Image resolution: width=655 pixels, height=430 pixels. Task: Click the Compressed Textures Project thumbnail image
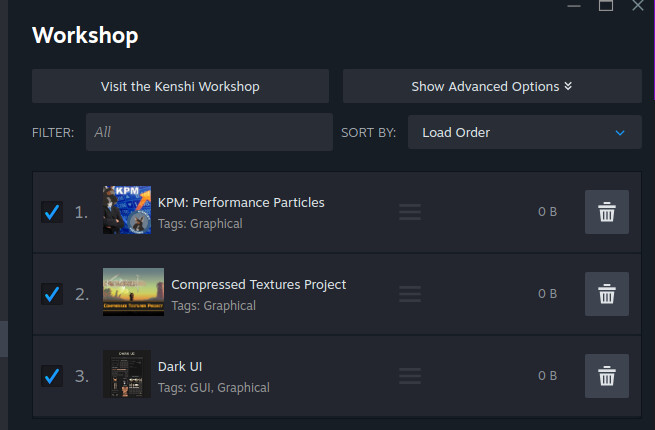coord(133,292)
